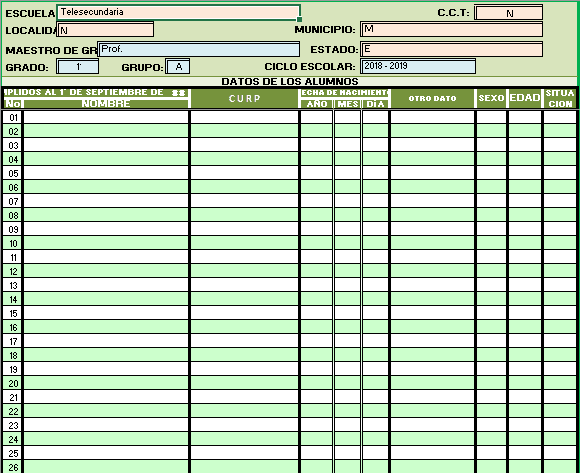Select the GRUPO field showing A

click(x=178, y=67)
